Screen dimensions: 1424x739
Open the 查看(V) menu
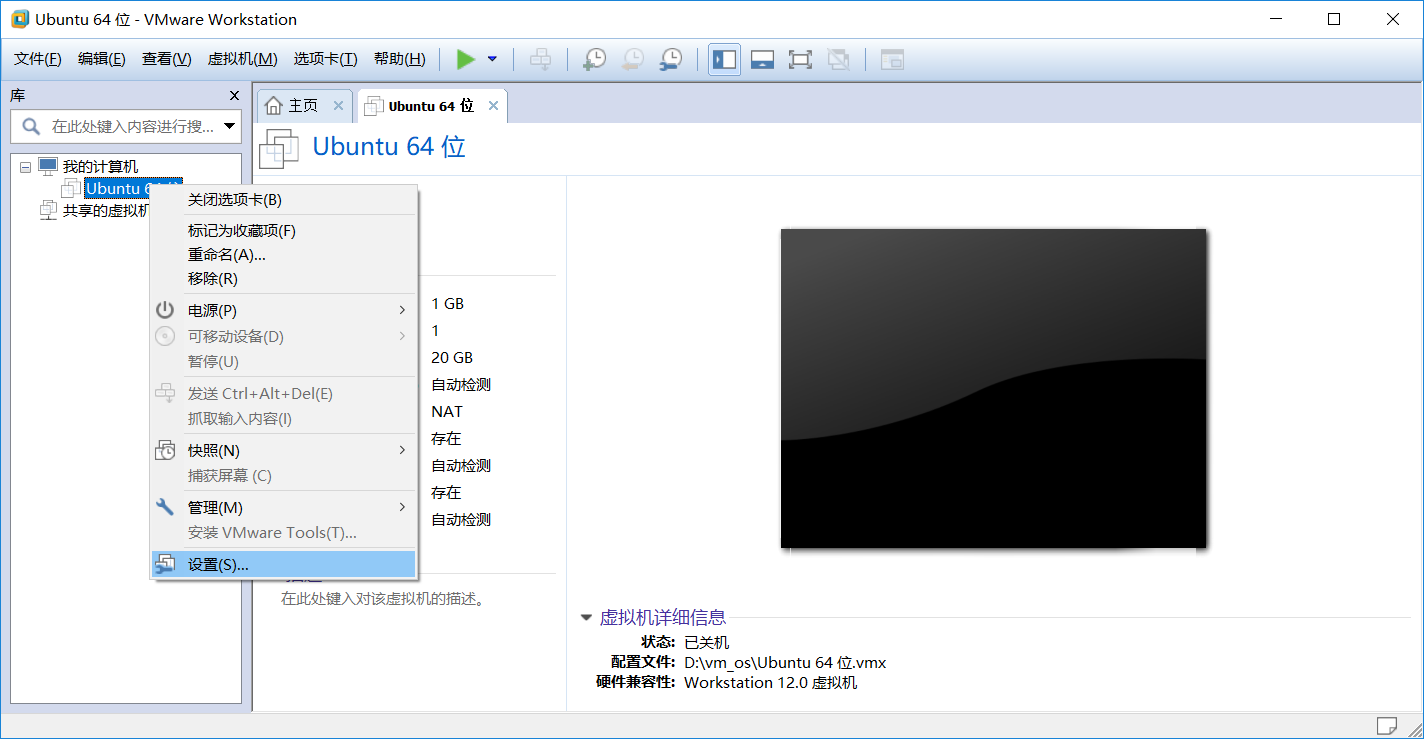[166, 59]
